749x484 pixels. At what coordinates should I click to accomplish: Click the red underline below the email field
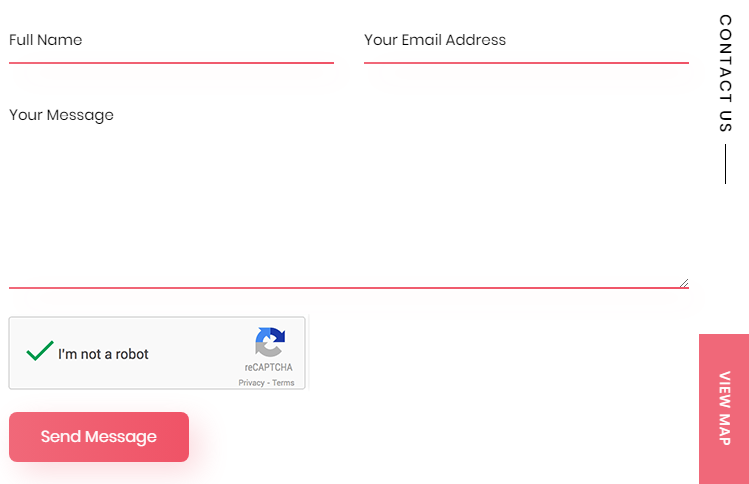[526, 63]
